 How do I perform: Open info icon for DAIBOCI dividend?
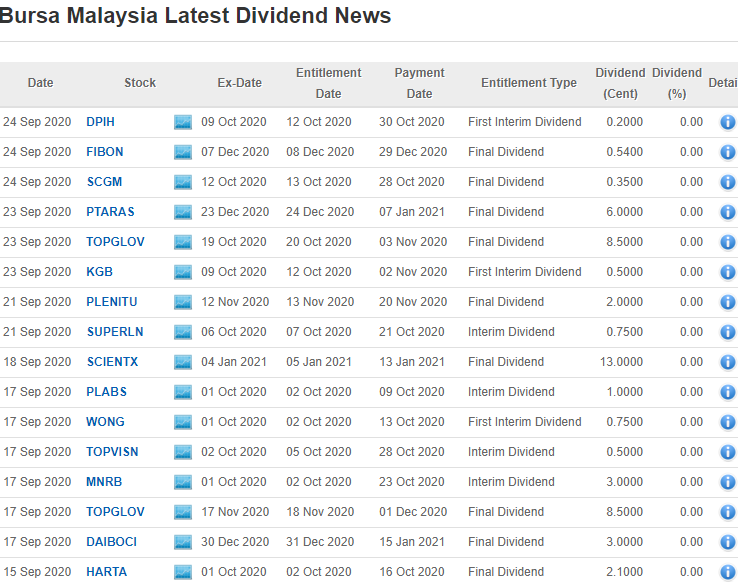[x=727, y=542]
